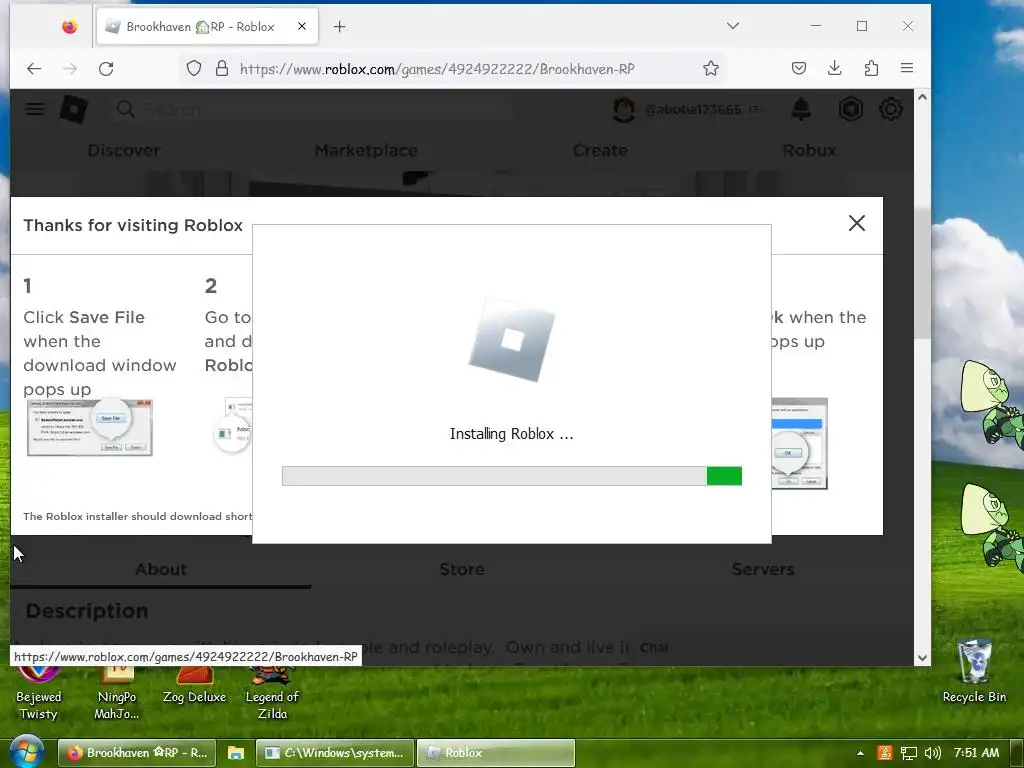Click the Firefox View icon
Image resolution: width=1024 pixels, height=768 pixels.
coord(69,26)
